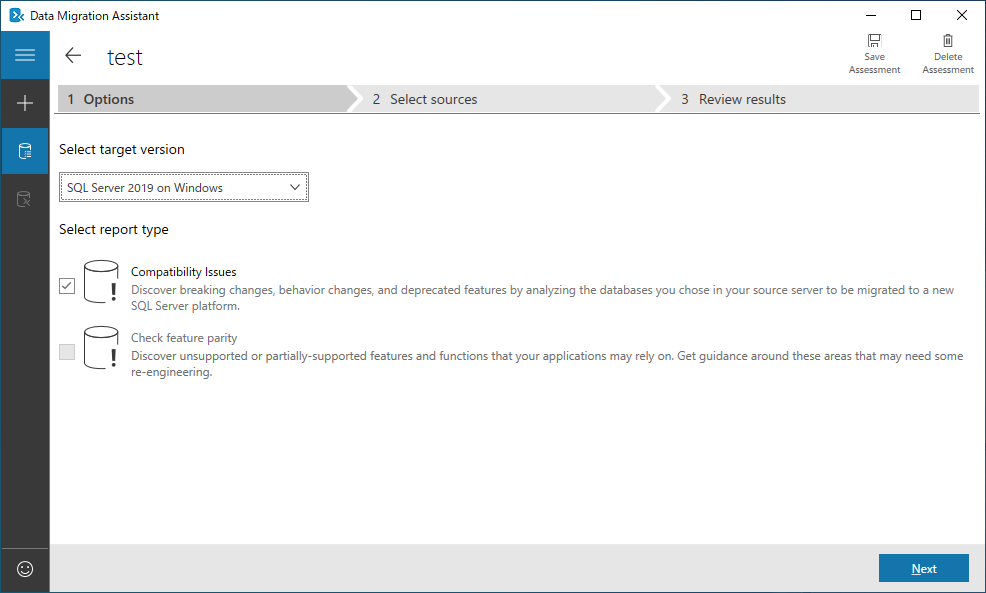Open the hamburger navigation menu
The image size is (986, 593).
(x=25, y=55)
